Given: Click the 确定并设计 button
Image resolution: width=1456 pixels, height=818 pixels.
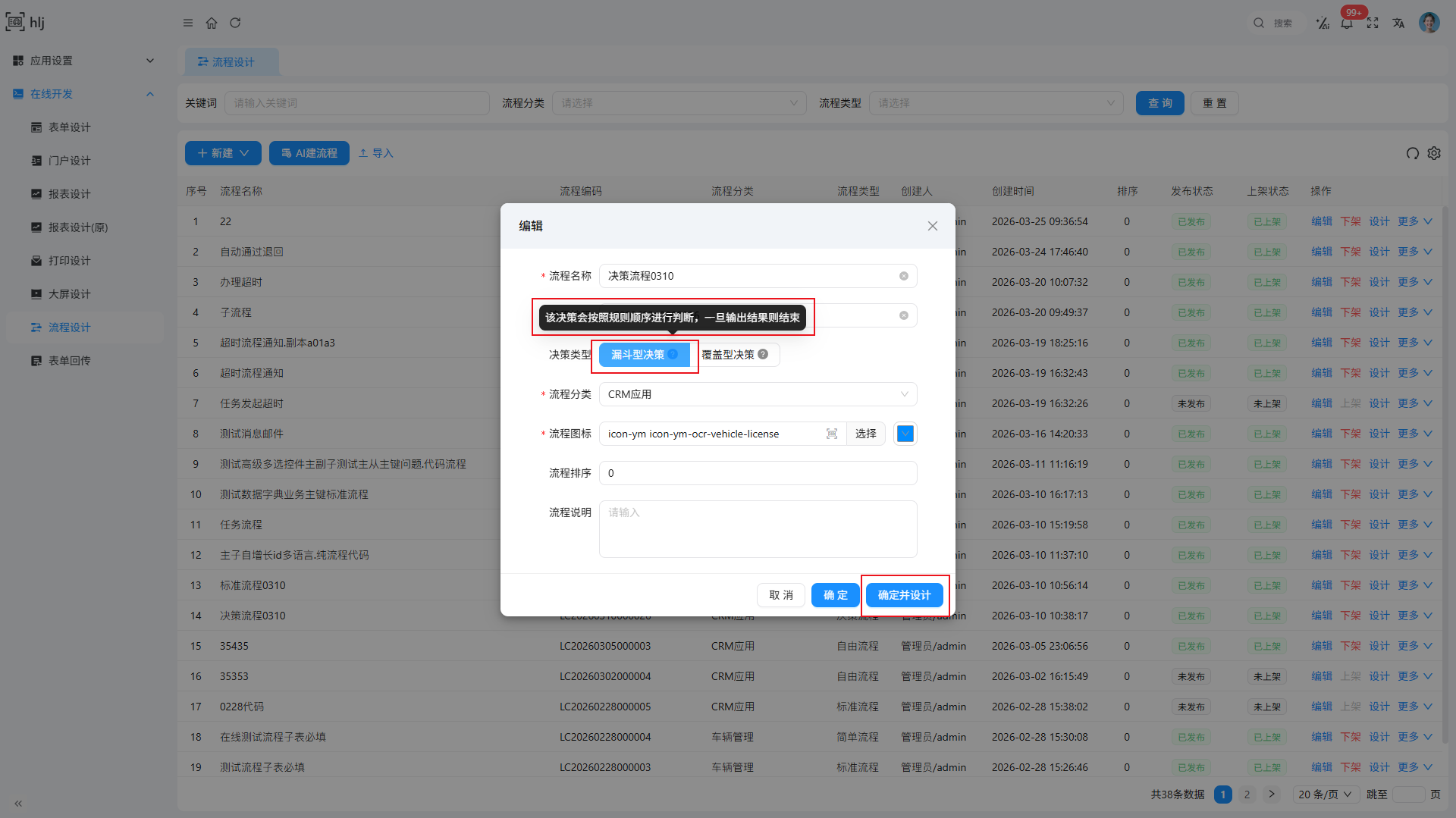Looking at the screenshot, I should 904,595.
